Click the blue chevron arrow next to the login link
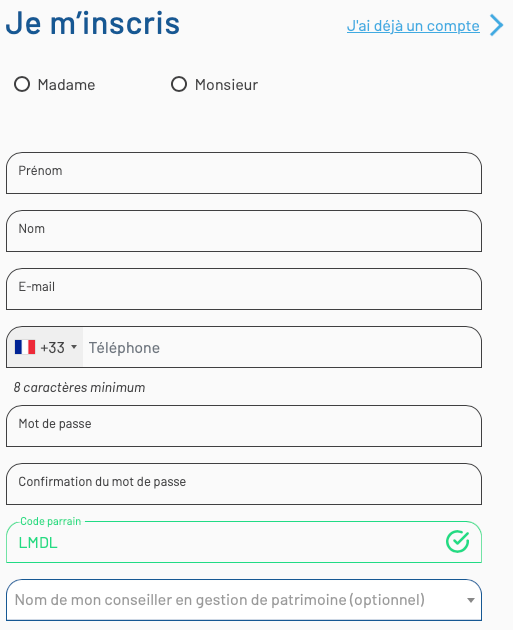The width and height of the screenshot is (513, 630). click(x=497, y=25)
